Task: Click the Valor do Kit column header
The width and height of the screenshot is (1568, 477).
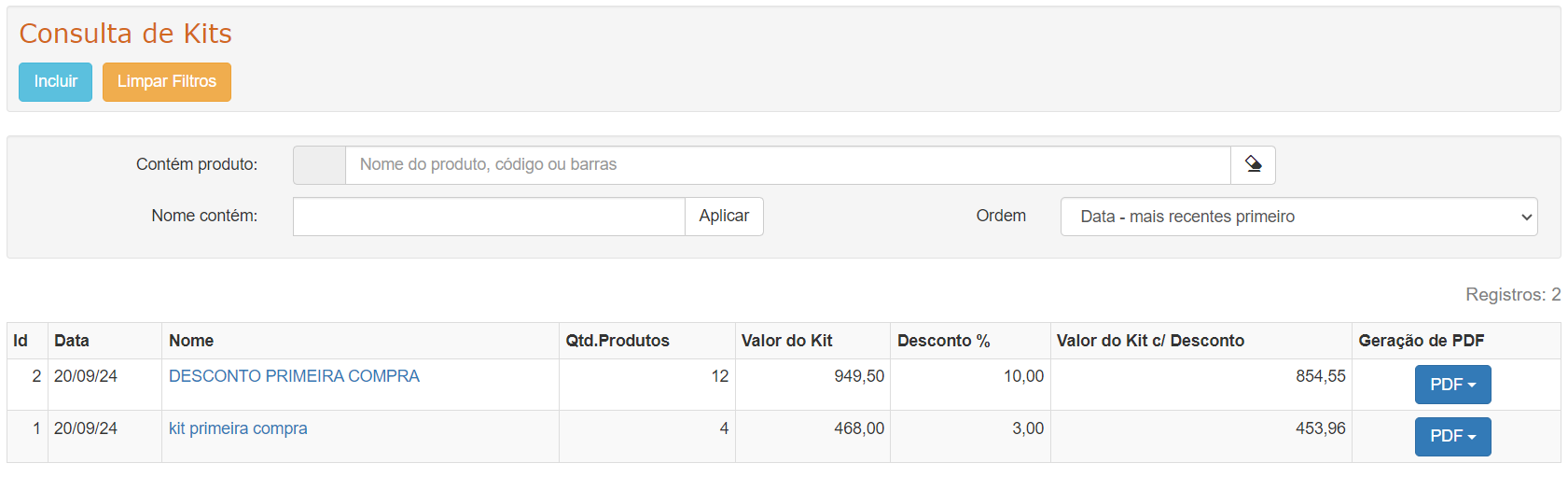Action: pos(786,341)
